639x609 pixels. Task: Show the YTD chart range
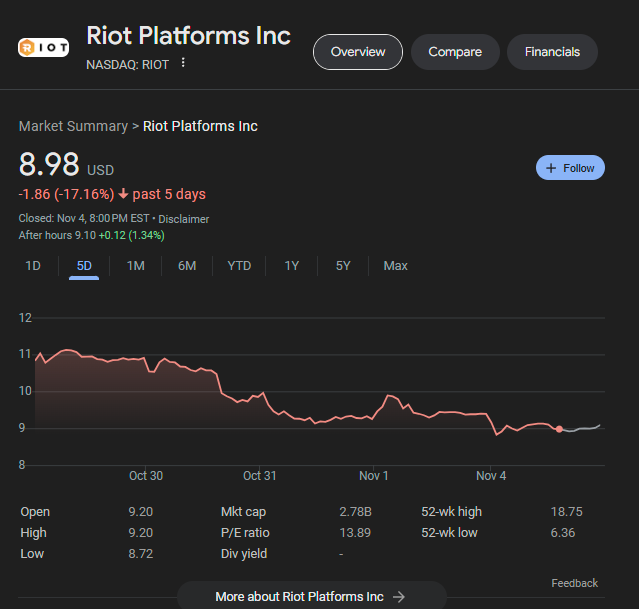click(239, 266)
